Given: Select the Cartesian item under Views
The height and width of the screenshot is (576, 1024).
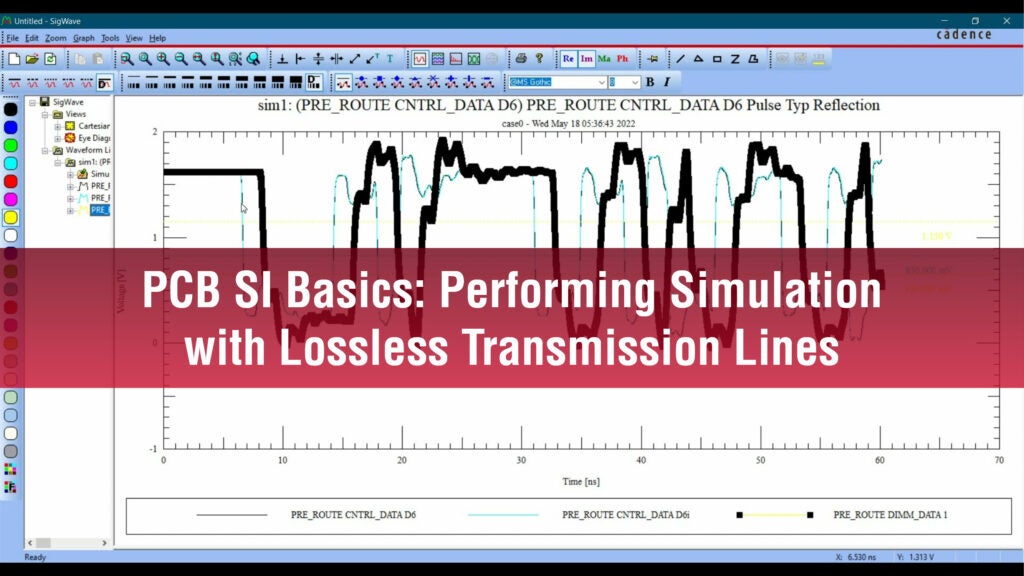Looking at the screenshot, I should 89,126.
